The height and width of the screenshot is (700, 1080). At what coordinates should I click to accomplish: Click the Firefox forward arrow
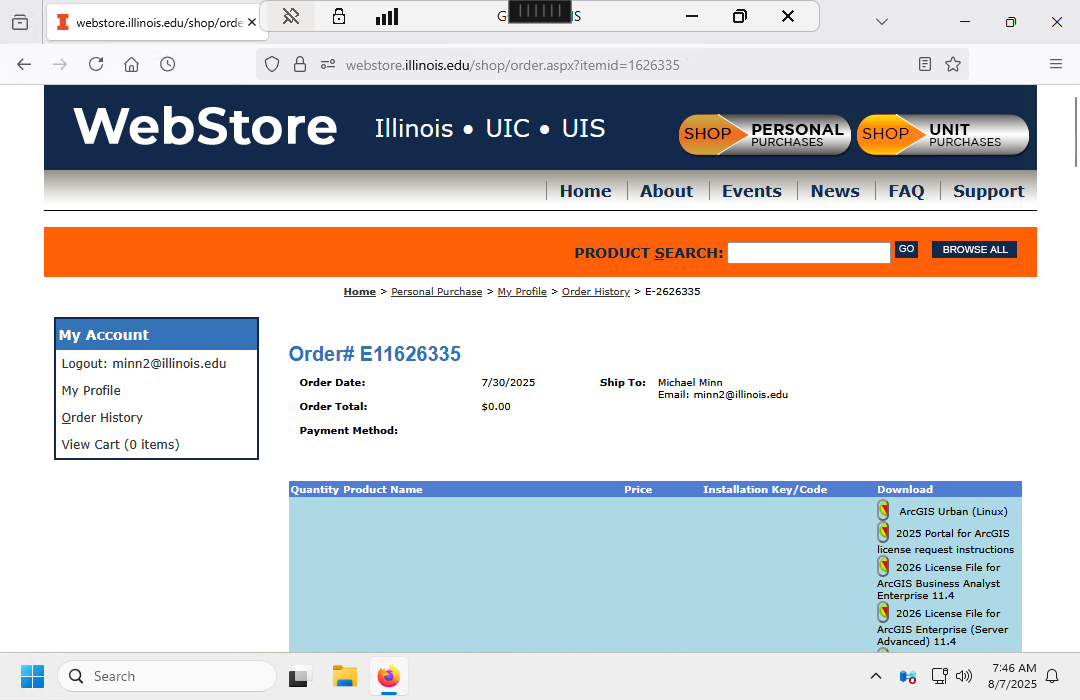60,64
